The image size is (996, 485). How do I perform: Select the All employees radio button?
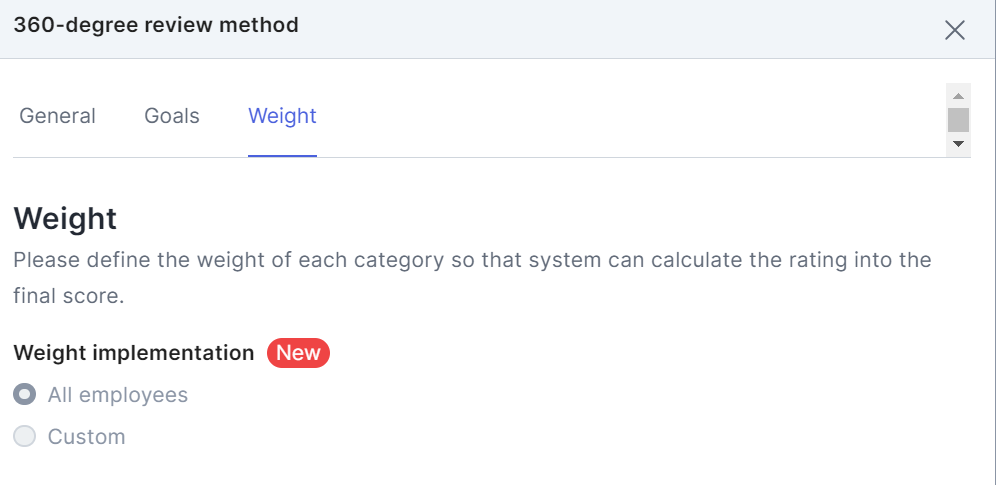click(x=25, y=395)
